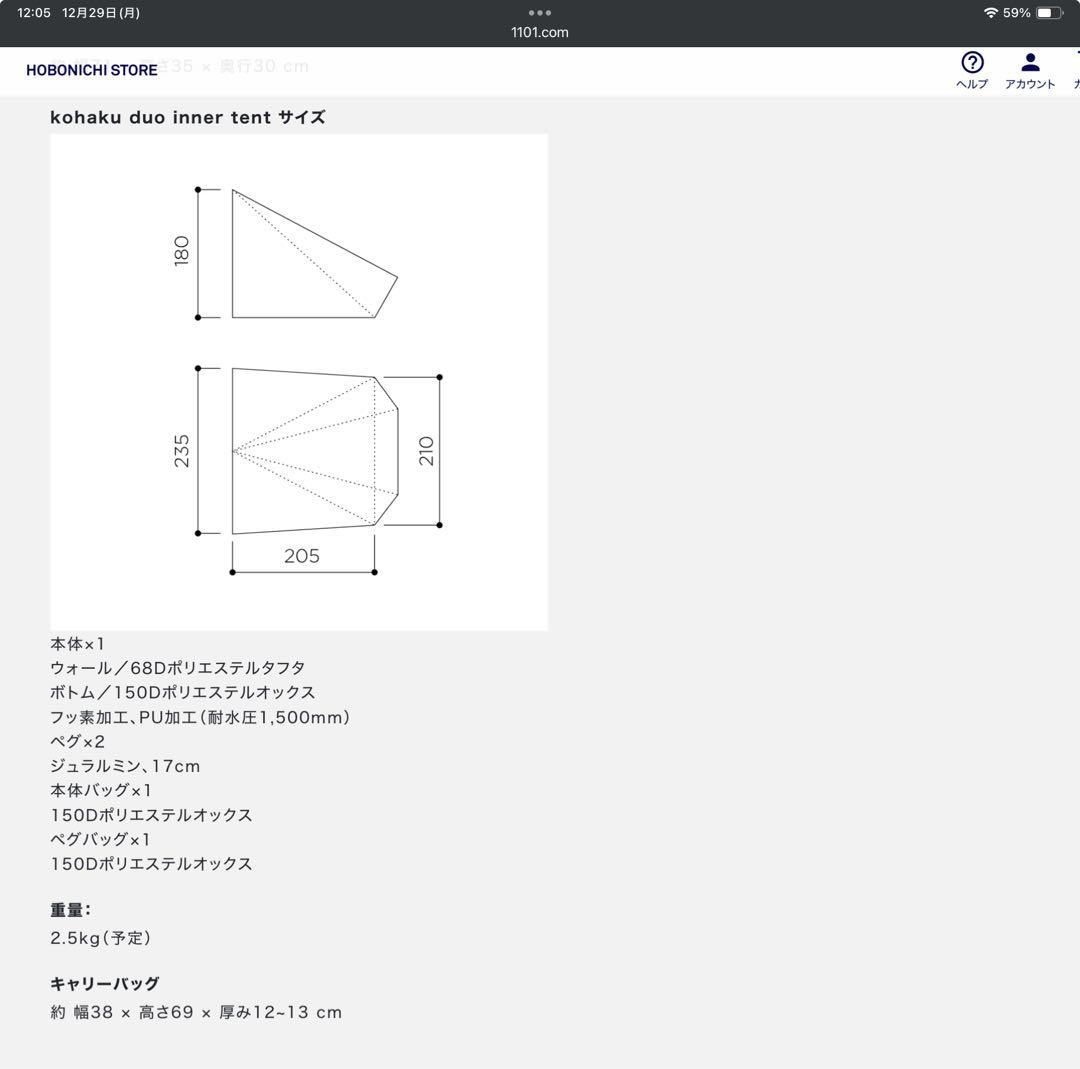
Task: Tap the side-view tent drawing labeled 180
Action: click(x=300, y=255)
